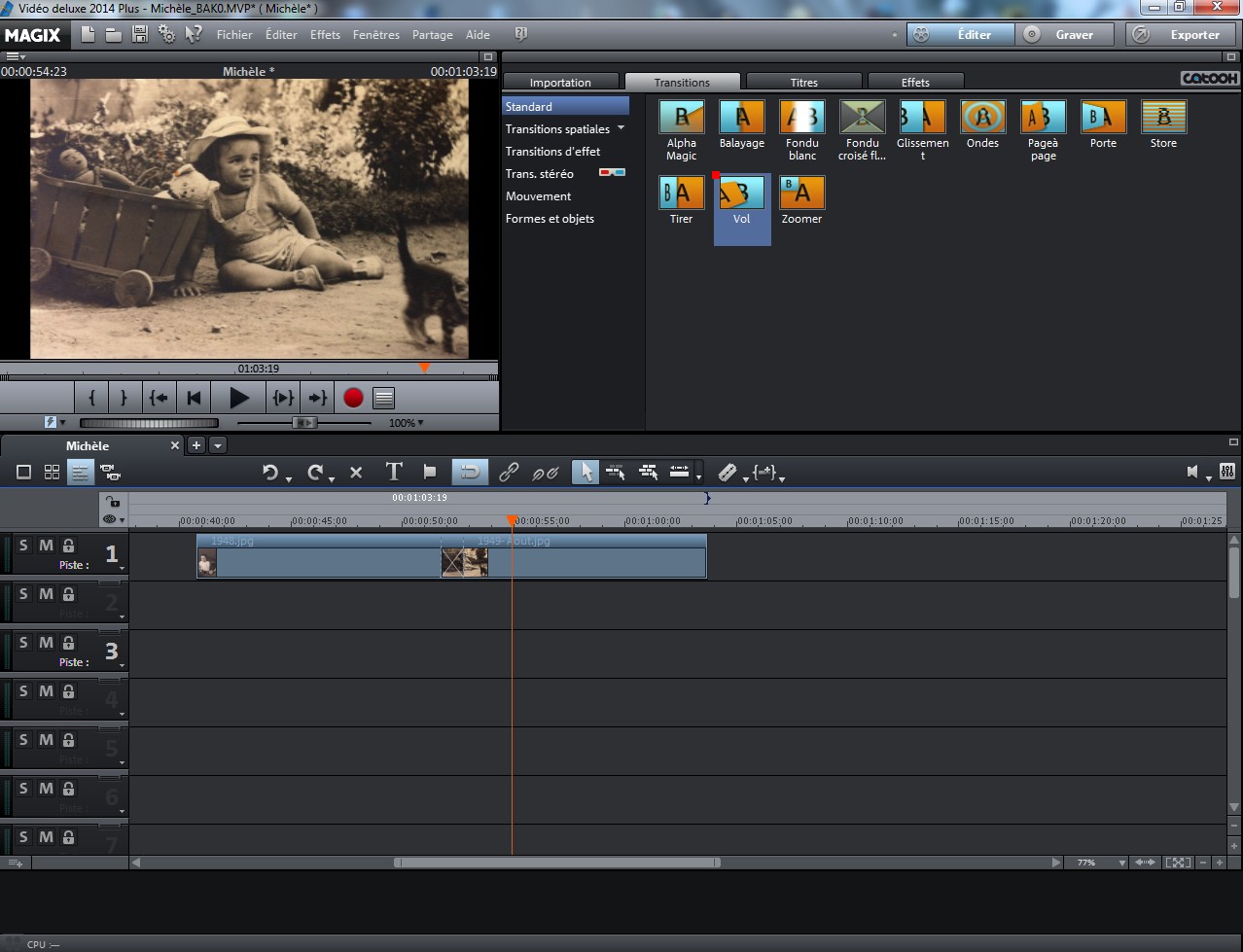Screen dimensions: 1243x952
Task: Select the Title editor T tool
Action: tap(394, 473)
